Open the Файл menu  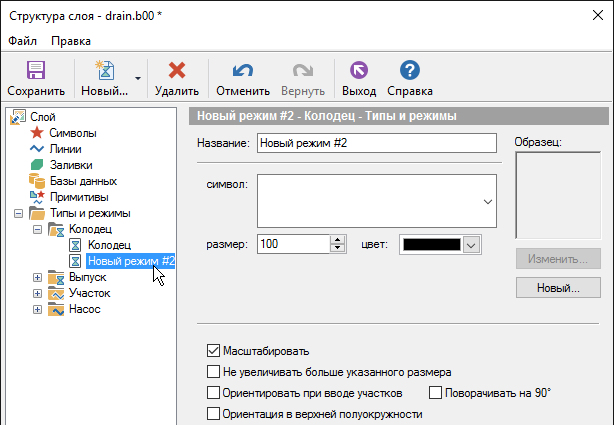pos(23,41)
